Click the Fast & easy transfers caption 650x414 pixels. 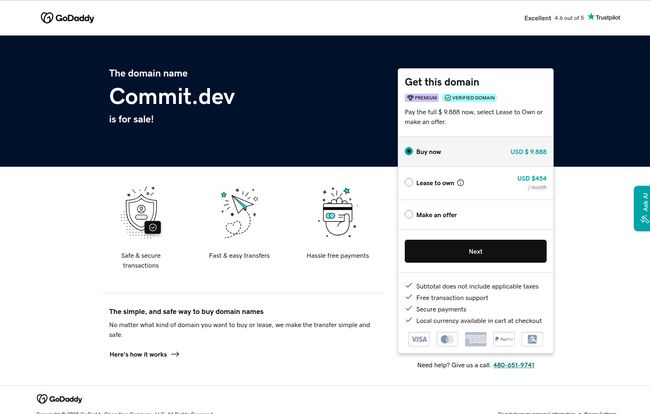click(239, 256)
